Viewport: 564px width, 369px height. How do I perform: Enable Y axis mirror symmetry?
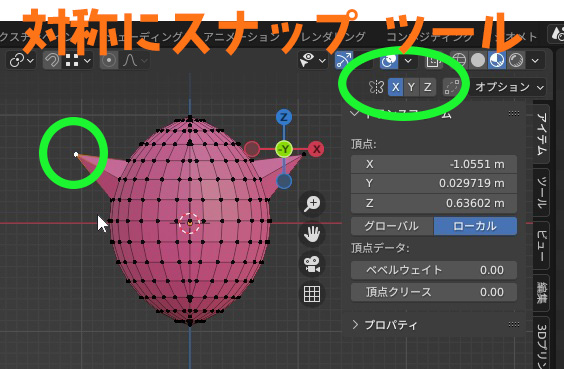(411, 87)
